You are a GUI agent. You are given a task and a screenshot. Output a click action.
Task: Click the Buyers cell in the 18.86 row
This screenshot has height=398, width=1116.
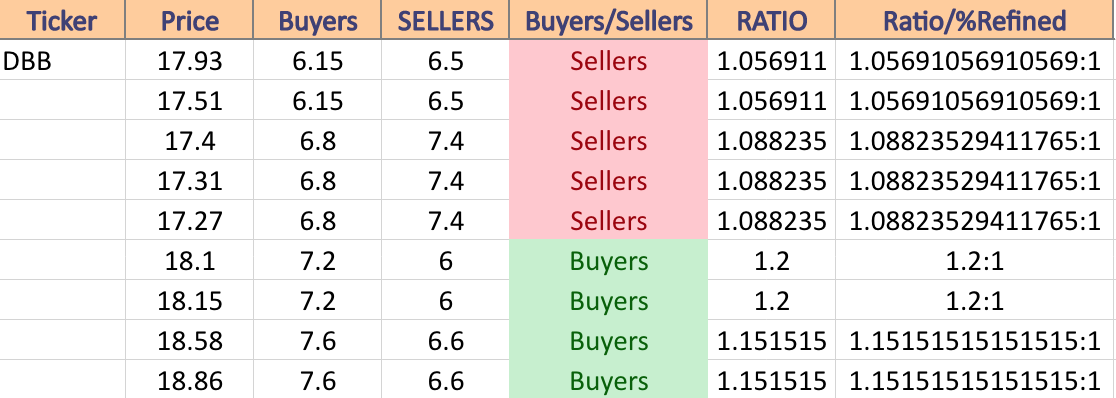coord(609,381)
